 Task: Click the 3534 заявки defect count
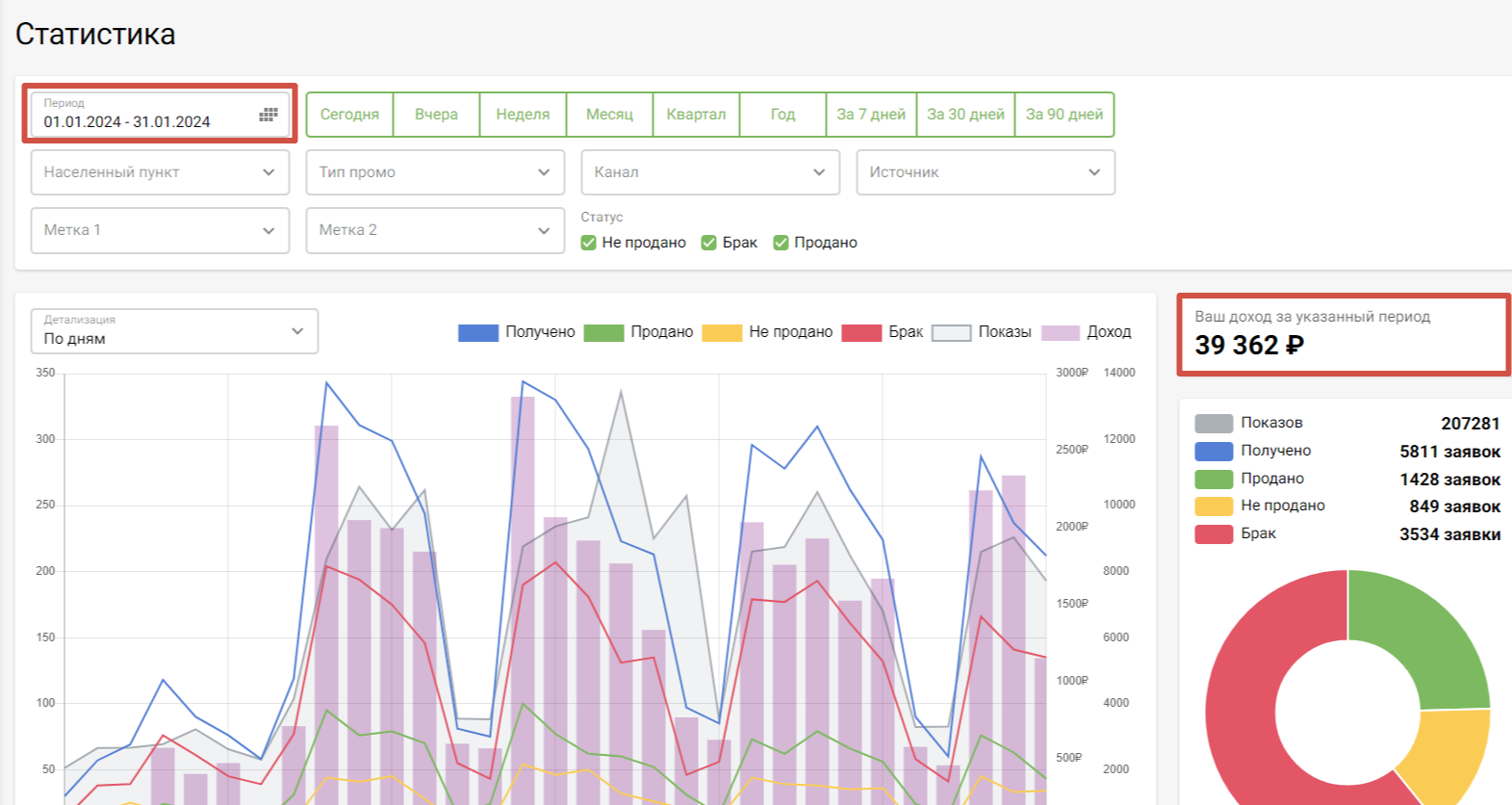[1449, 534]
